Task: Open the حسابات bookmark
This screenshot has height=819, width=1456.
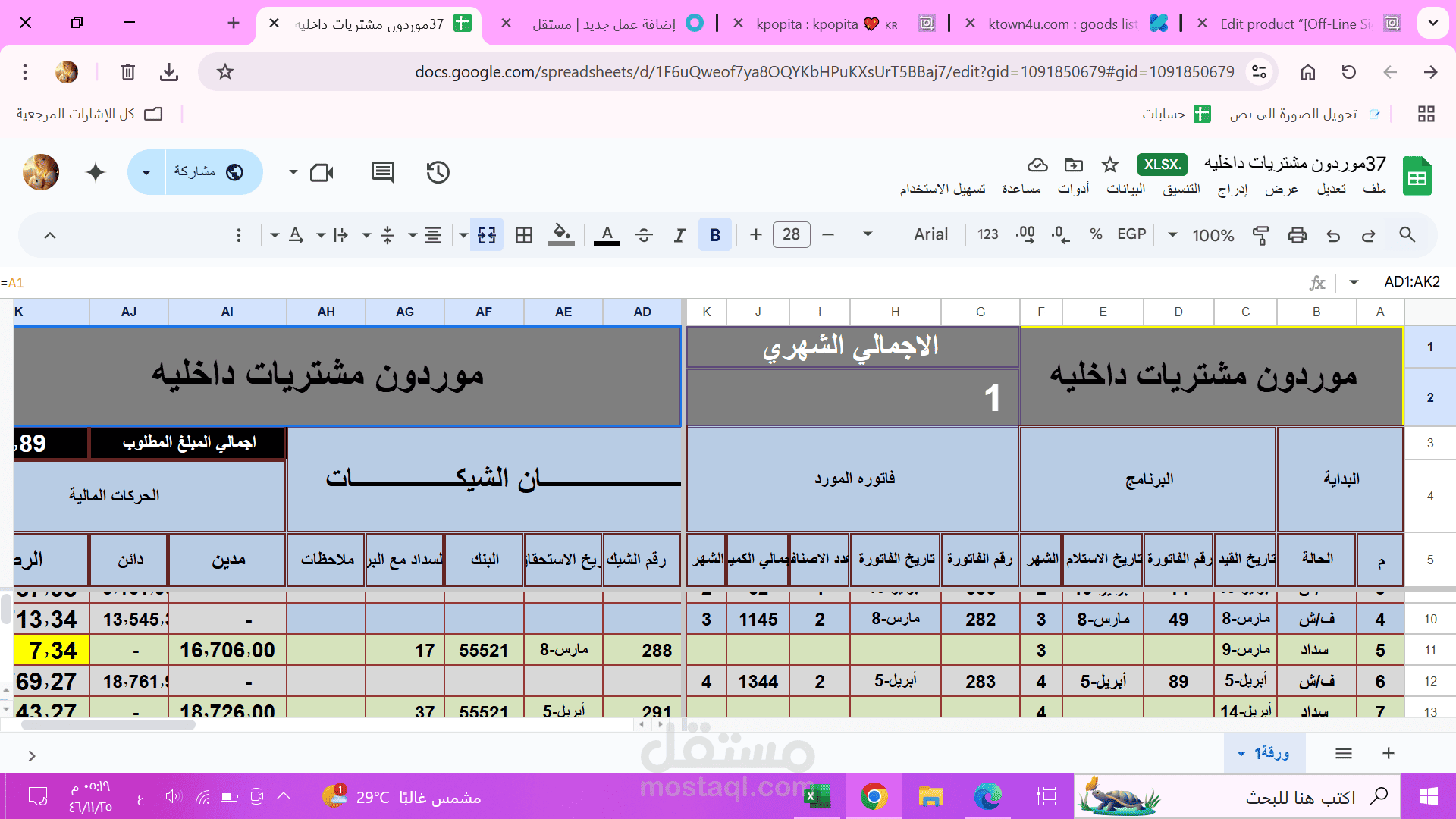Action: click(x=1176, y=114)
